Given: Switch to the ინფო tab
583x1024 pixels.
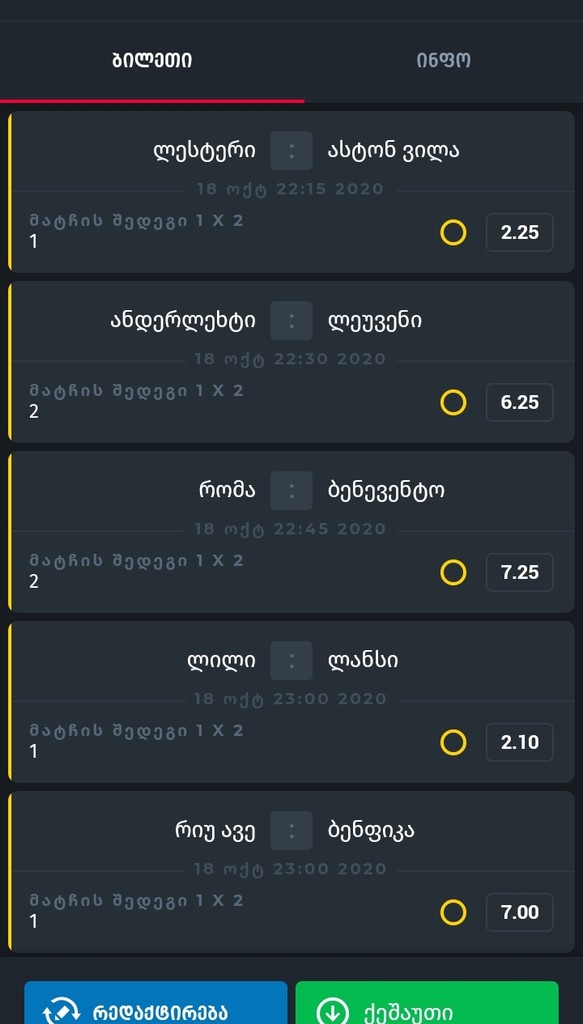Looking at the screenshot, I should [442, 60].
